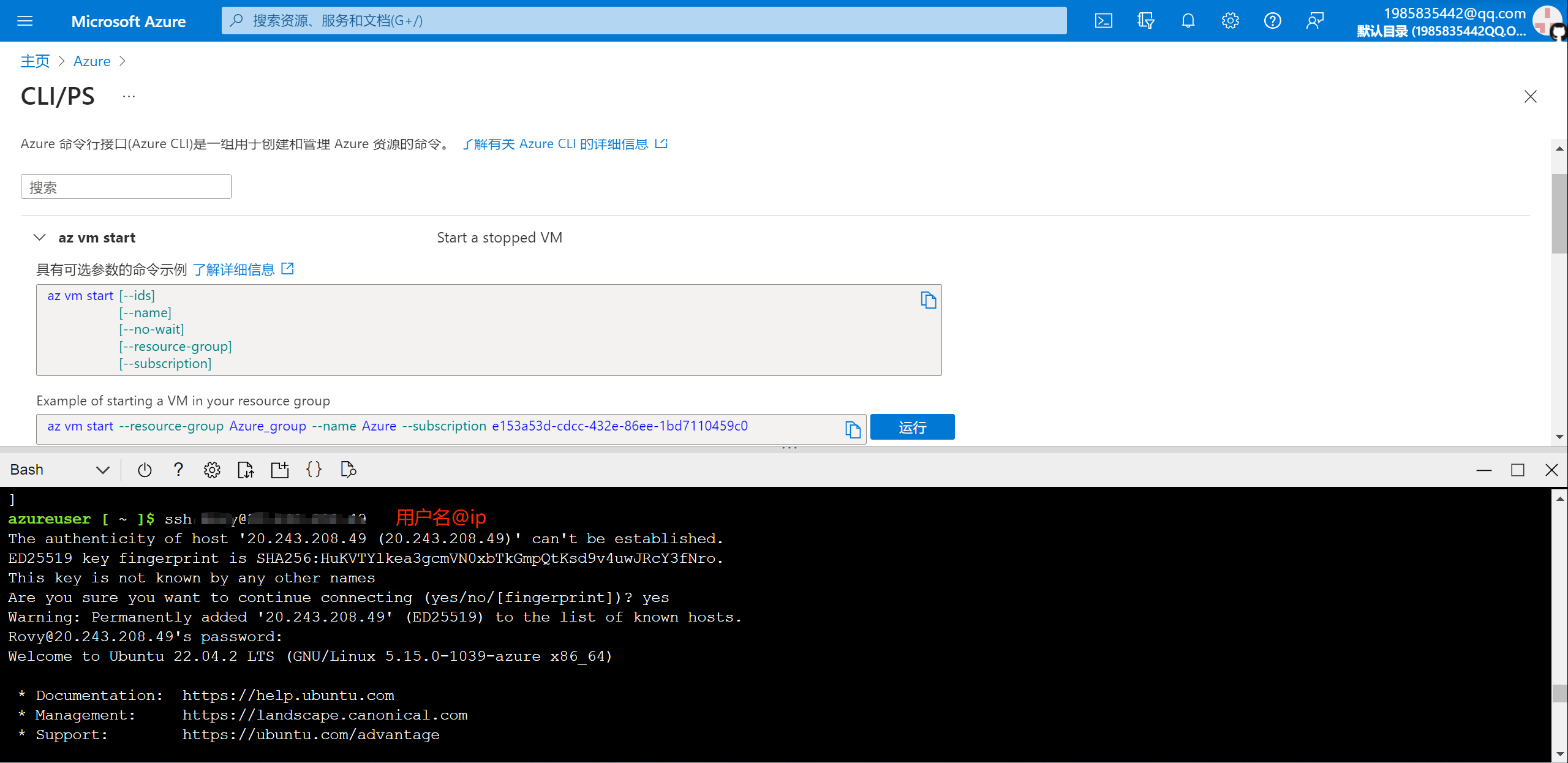Image resolution: width=1568 pixels, height=763 pixels.
Task: Open the Cloud Shell upload/download files icon
Action: [246, 470]
